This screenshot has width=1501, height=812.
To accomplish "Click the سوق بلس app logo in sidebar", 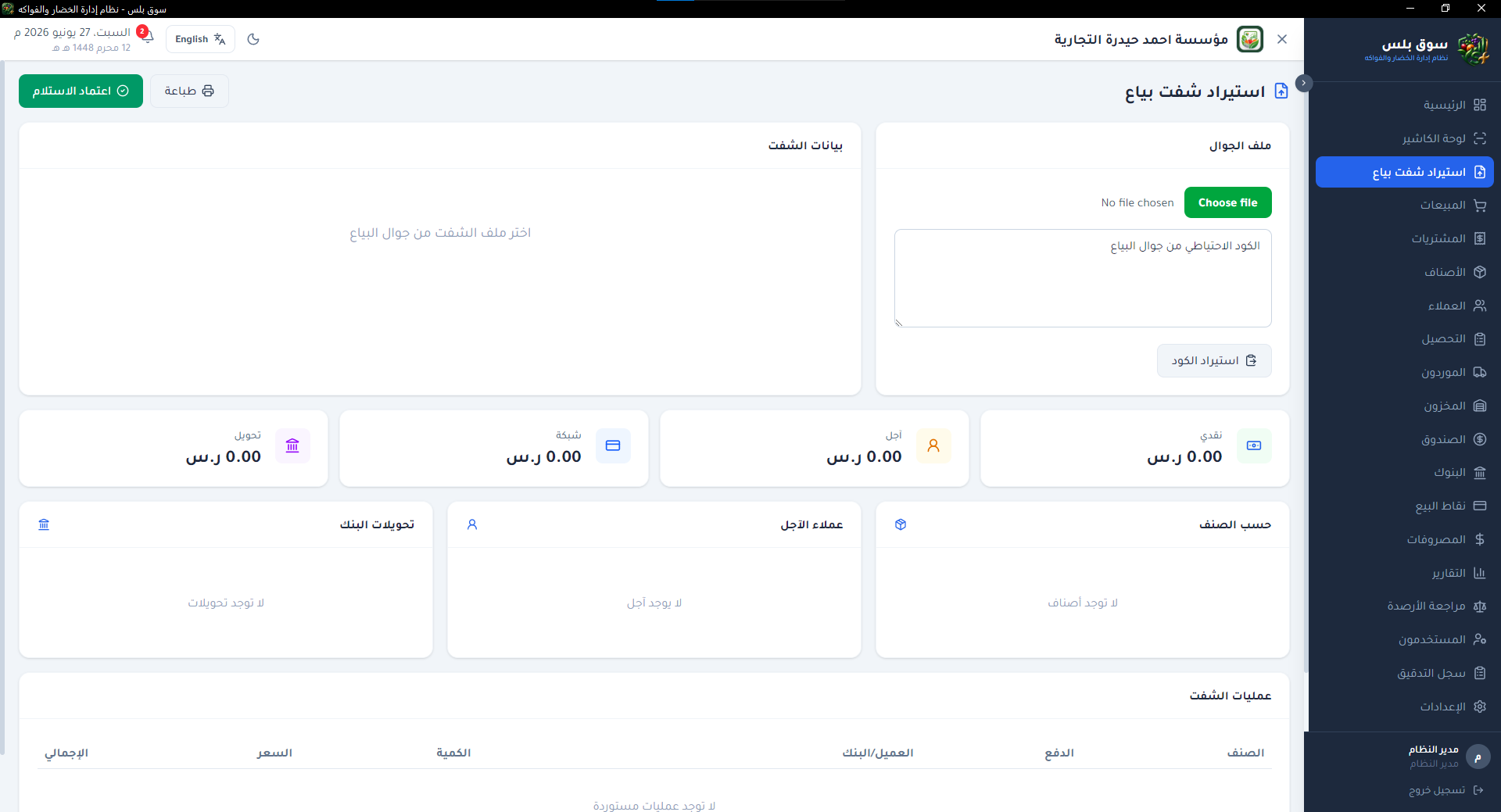I will click(1474, 49).
